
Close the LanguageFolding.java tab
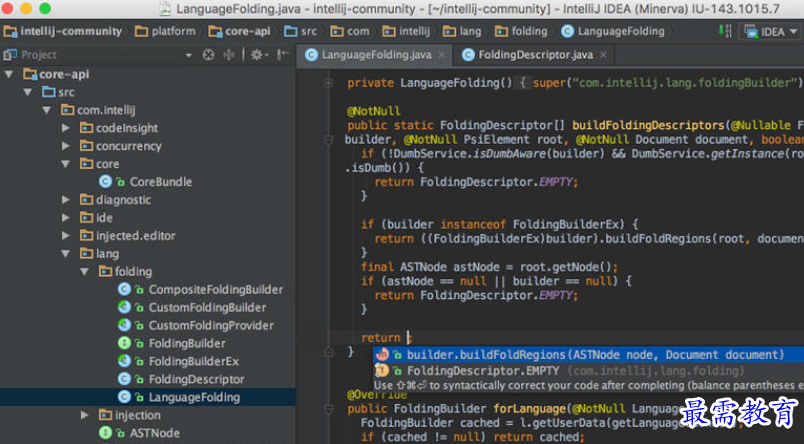coord(441,55)
